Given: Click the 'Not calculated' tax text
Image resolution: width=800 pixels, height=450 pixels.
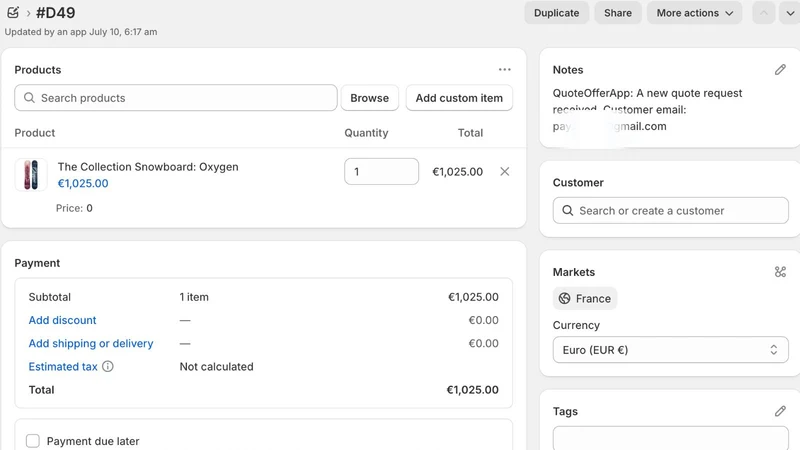Looking at the screenshot, I should (216, 366).
